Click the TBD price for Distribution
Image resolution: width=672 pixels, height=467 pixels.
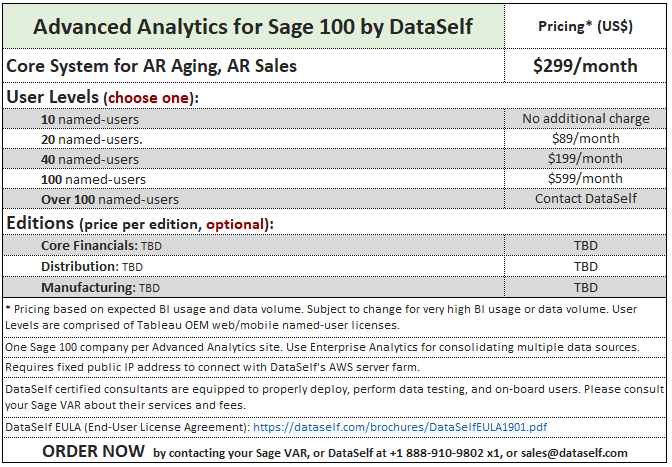pyautogui.click(x=585, y=266)
